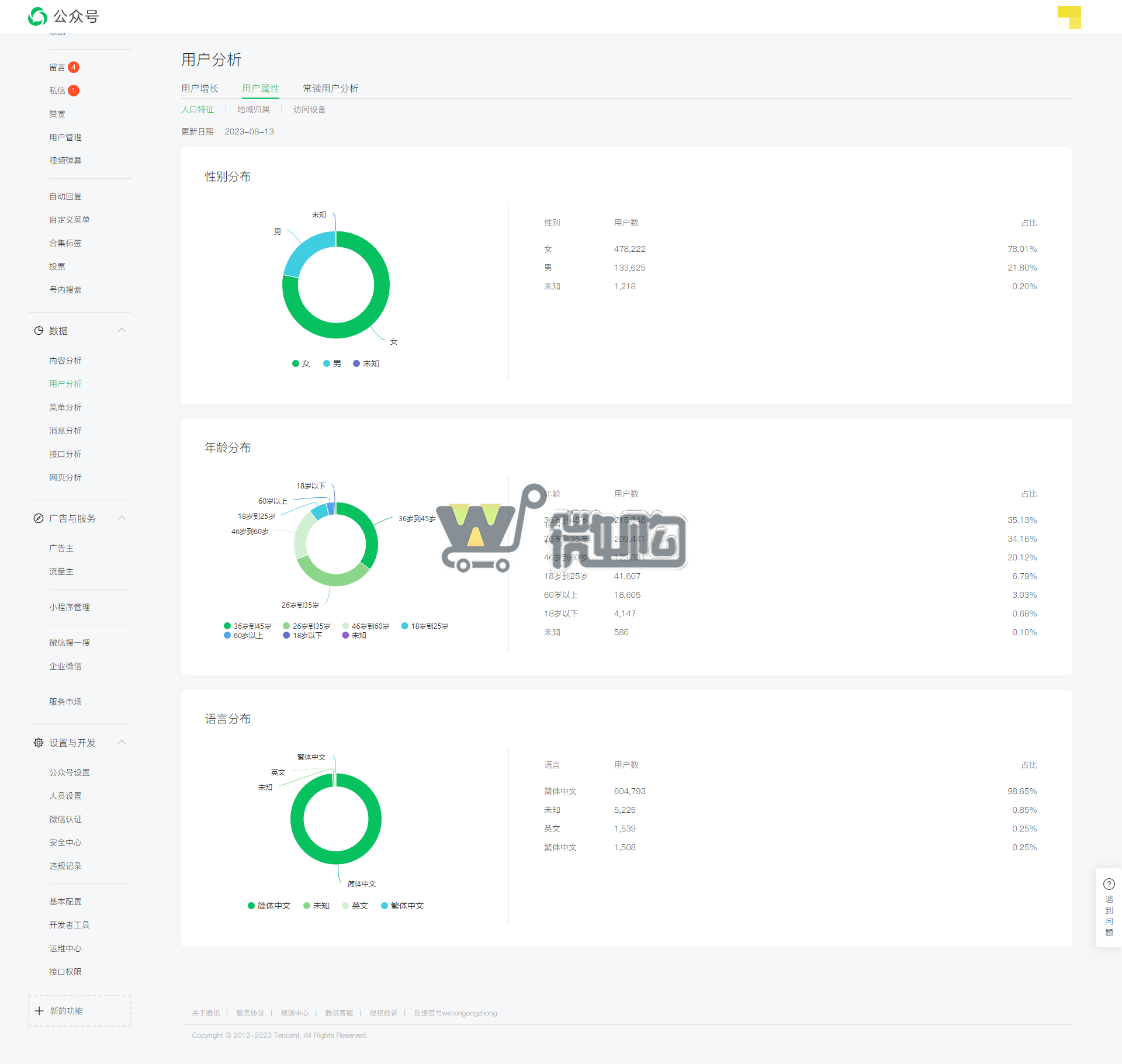Toggle the 女 legend in gender chart
Viewport: 1122px width, 1064px height.
click(x=301, y=363)
